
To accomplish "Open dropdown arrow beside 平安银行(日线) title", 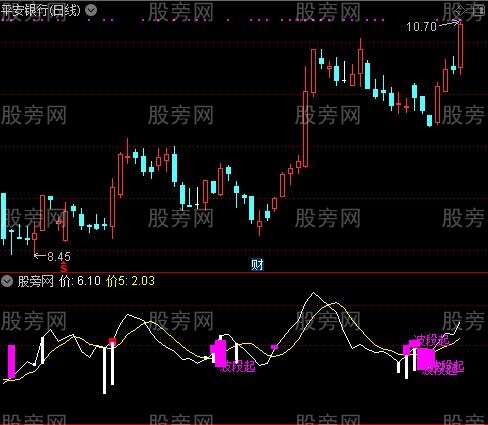I will 91,10.
